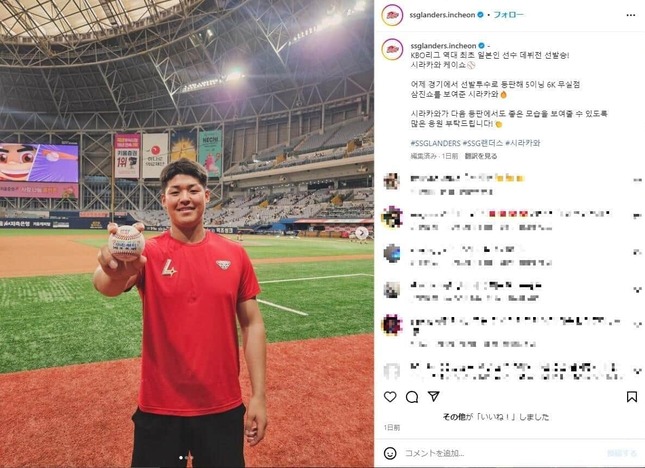The width and height of the screenshot is (645, 468).
Task: Open comments with the speech bubble icon
Action: (412, 397)
